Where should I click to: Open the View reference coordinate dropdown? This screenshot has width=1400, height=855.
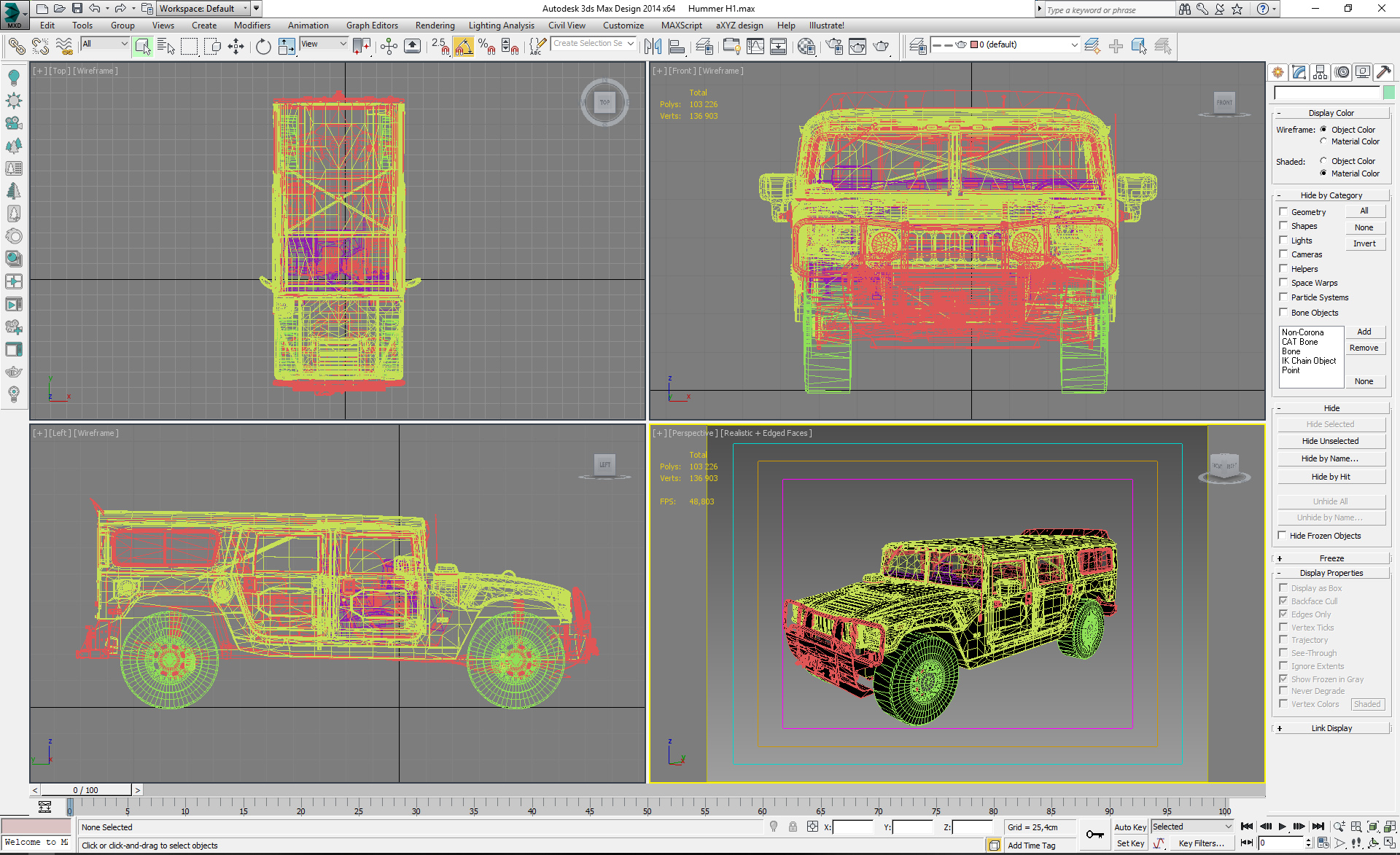click(x=324, y=44)
